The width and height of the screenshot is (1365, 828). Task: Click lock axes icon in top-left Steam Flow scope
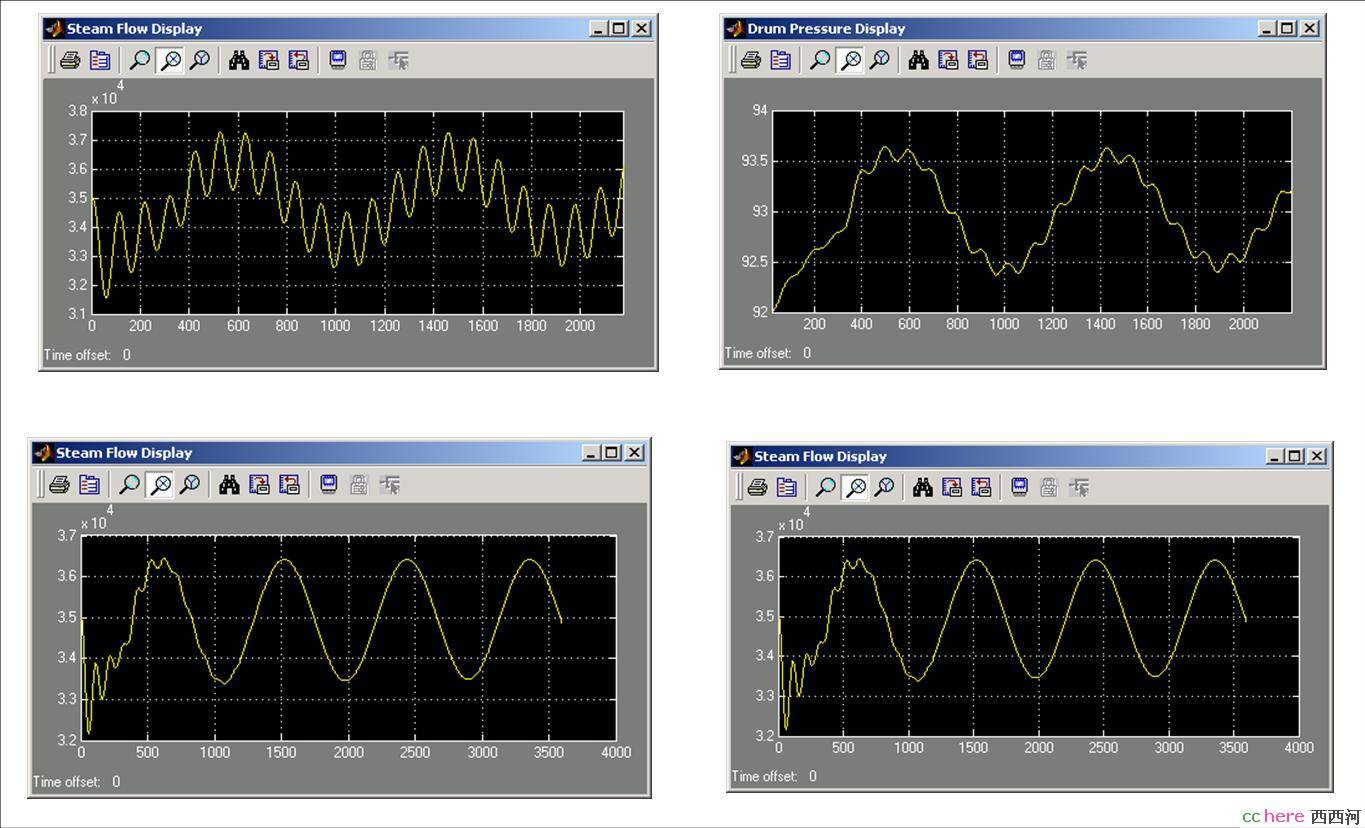point(368,60)
